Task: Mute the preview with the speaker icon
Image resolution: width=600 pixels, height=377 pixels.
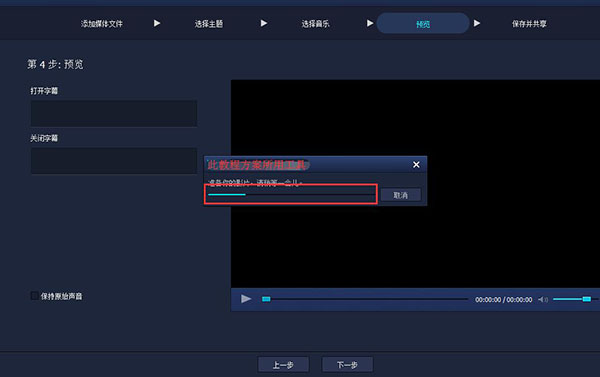Action: point(543,299)
